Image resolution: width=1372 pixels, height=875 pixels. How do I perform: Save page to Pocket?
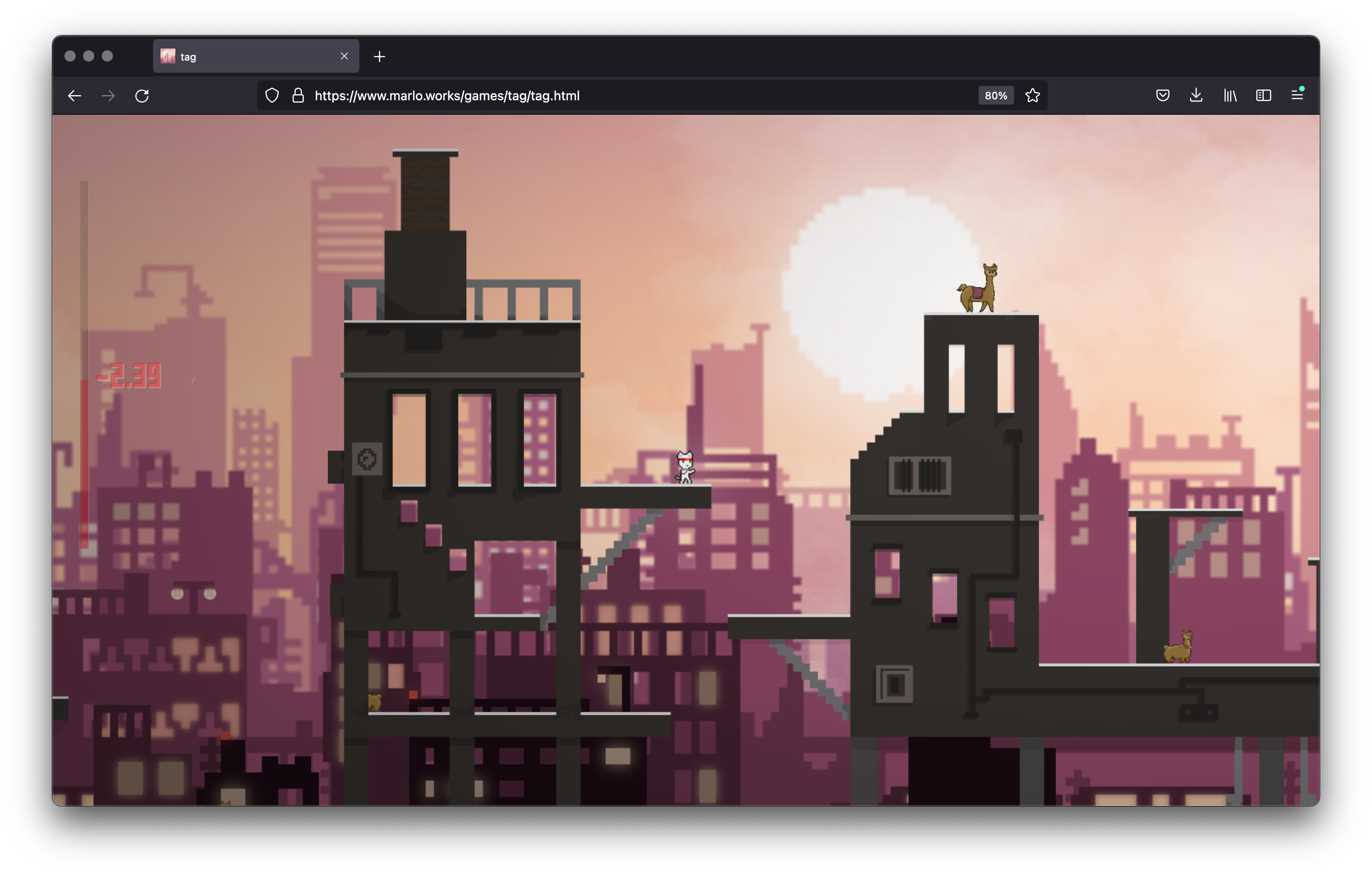pyautogui.click(x=1162, y=96)
